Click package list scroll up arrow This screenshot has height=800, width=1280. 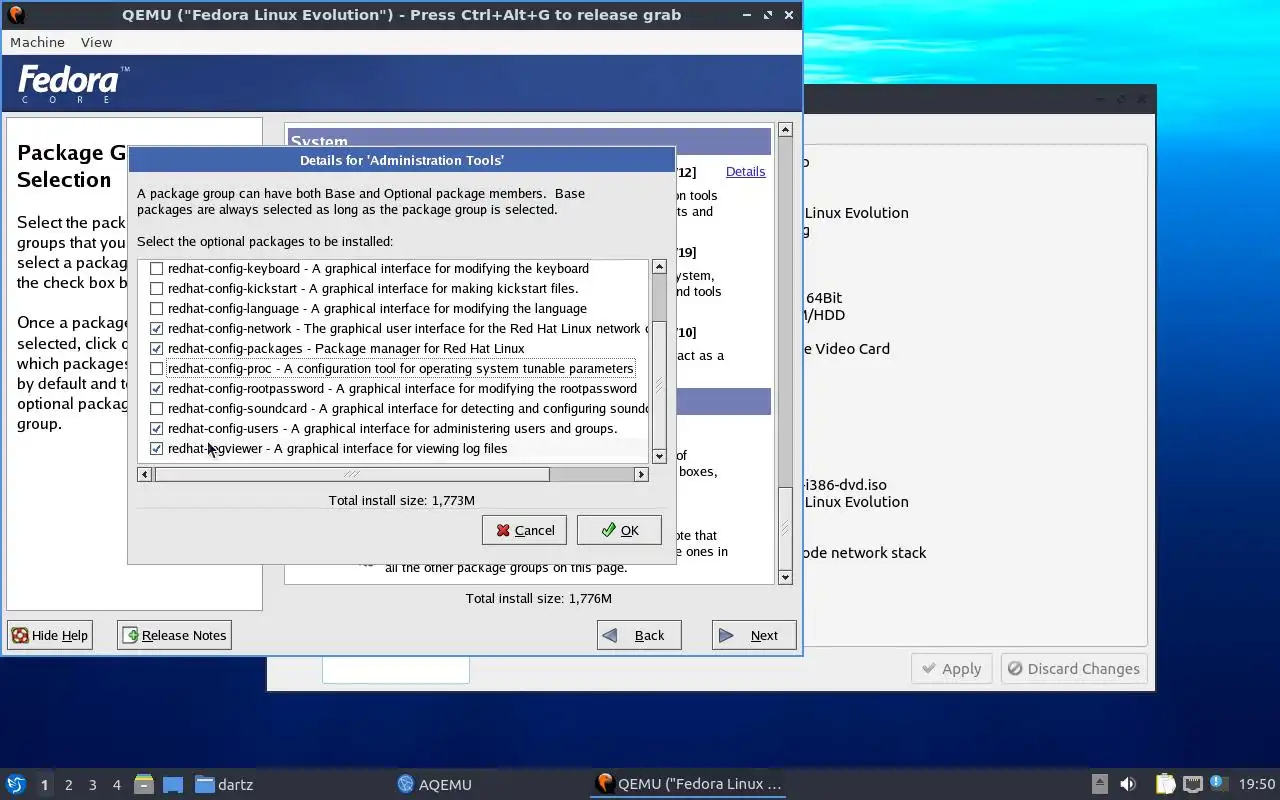pos(659,266)
